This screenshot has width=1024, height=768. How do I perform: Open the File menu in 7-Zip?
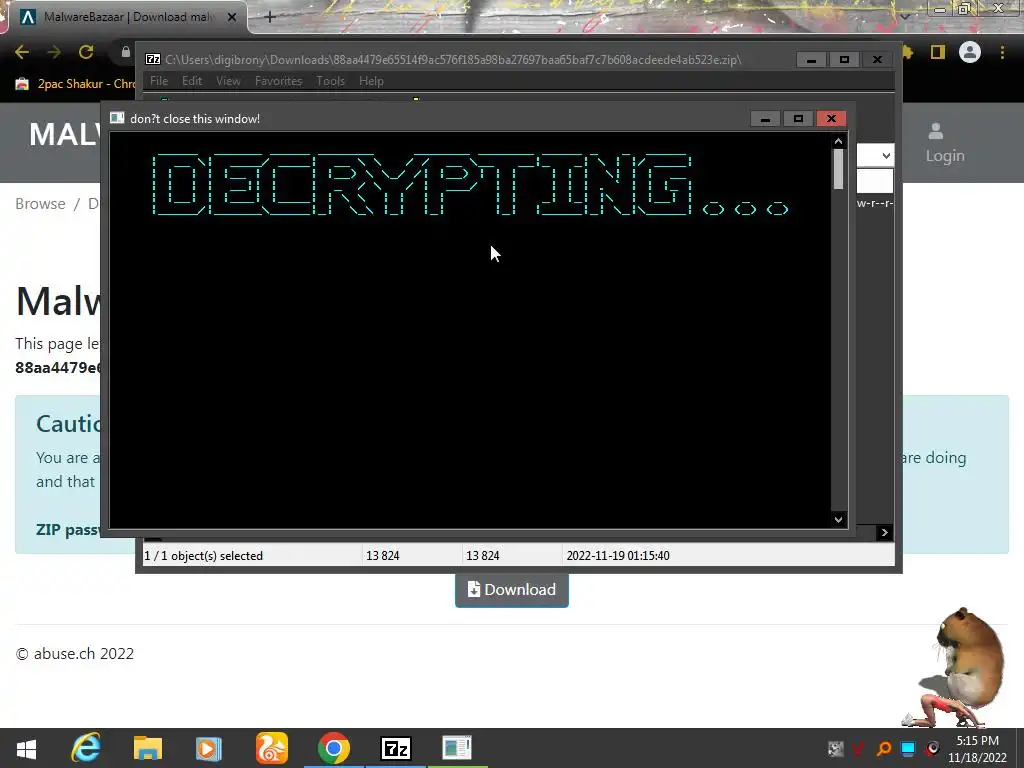[x=159, y=81]
